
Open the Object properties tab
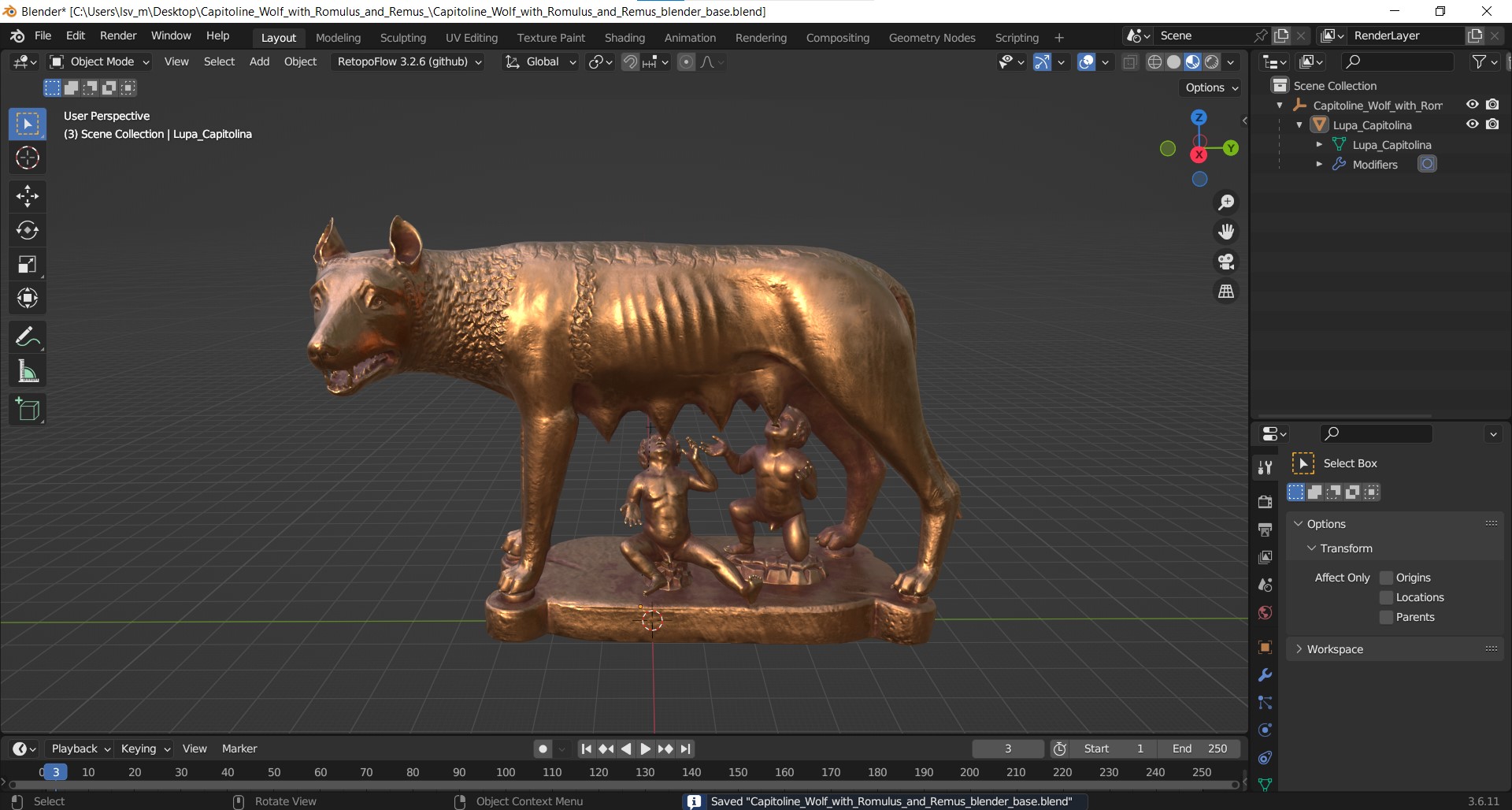[x=1265, y=647]
